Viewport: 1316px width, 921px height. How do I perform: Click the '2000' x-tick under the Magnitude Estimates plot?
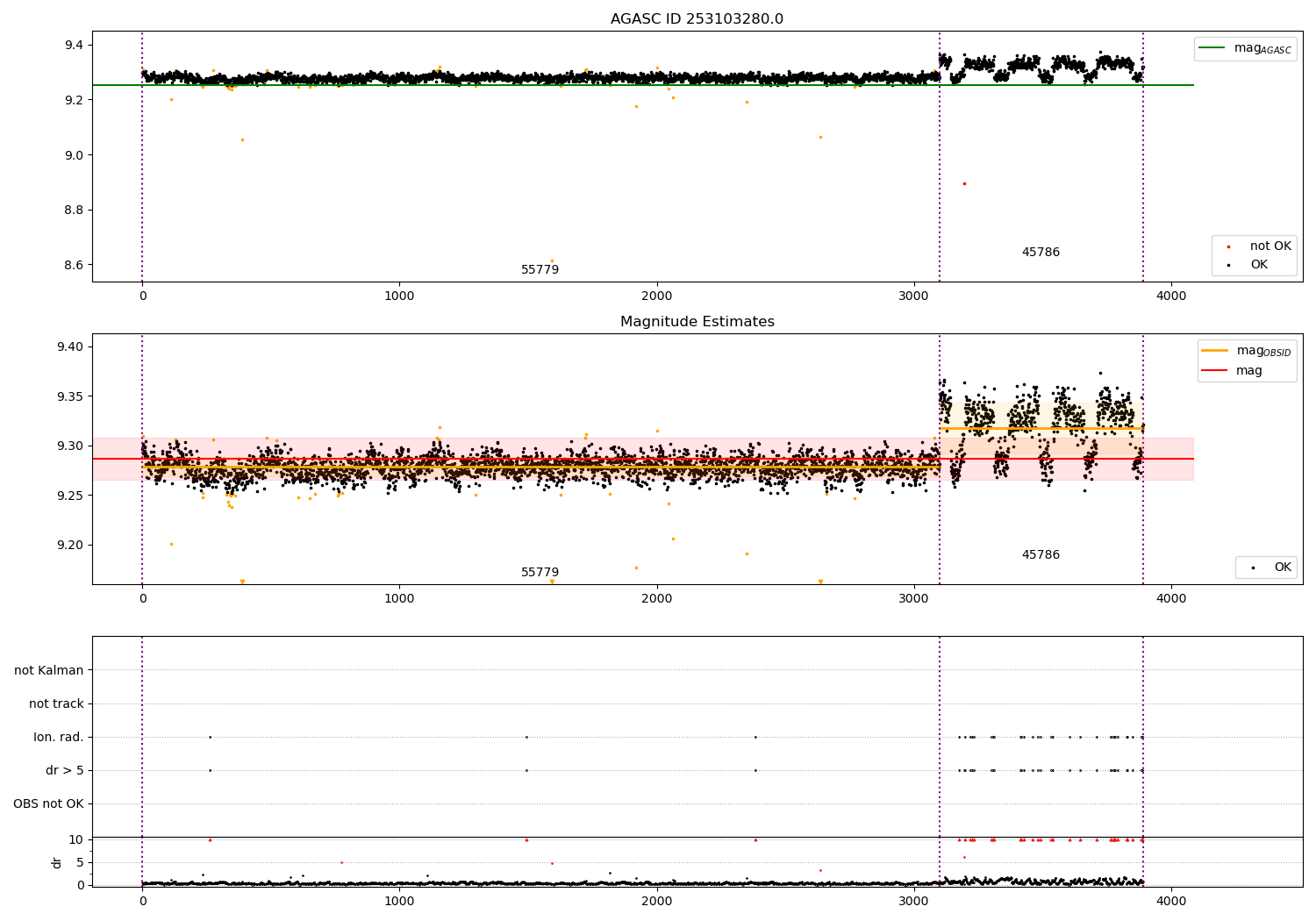(x=657, y=599)
